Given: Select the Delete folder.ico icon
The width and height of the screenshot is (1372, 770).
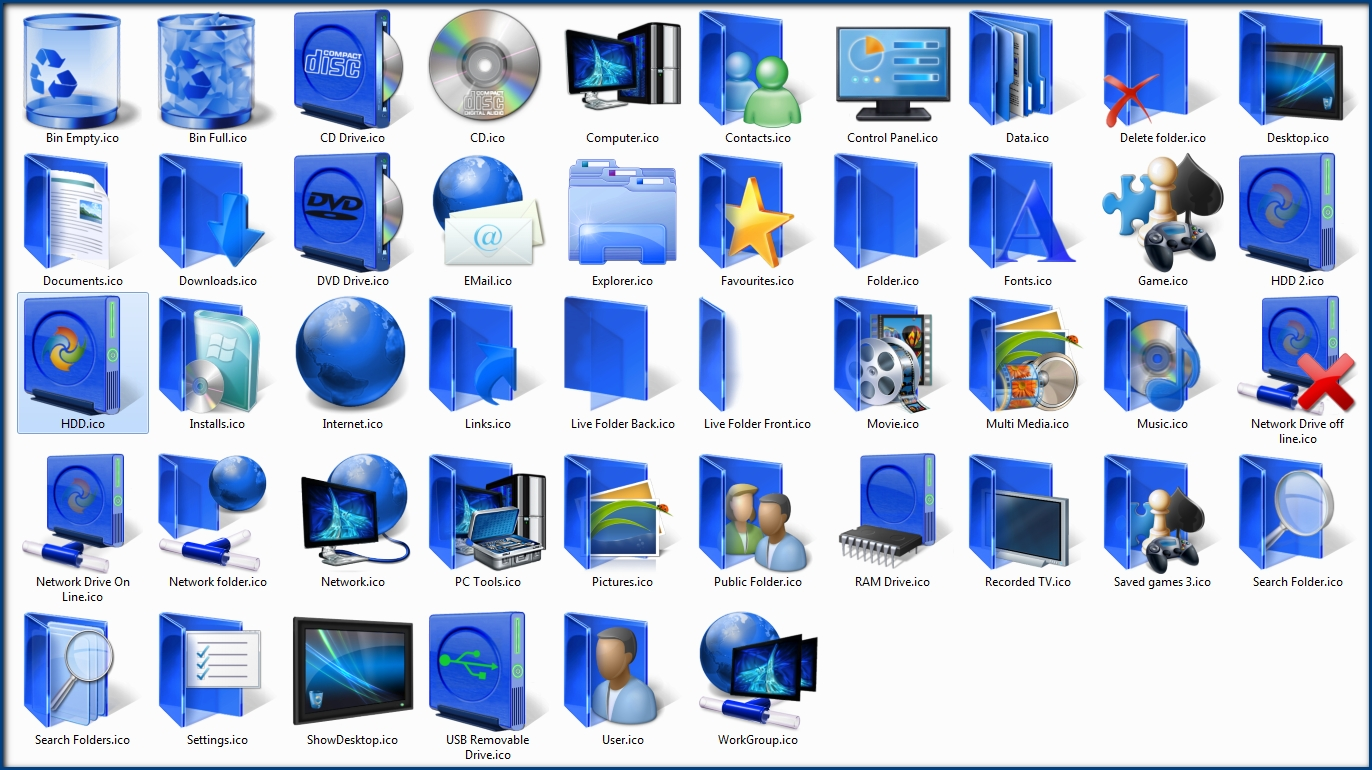Looking at the screenshot, I should point(1160,68).
